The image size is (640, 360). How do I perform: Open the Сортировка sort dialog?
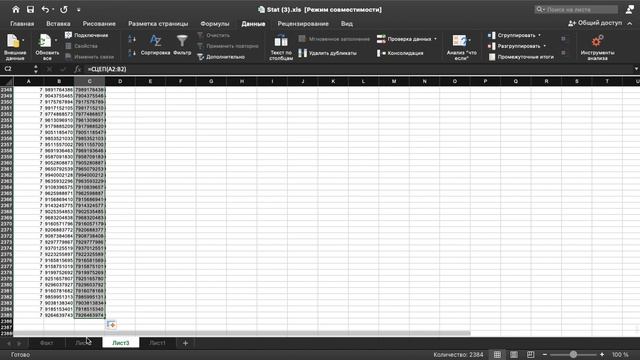(155, 45)
